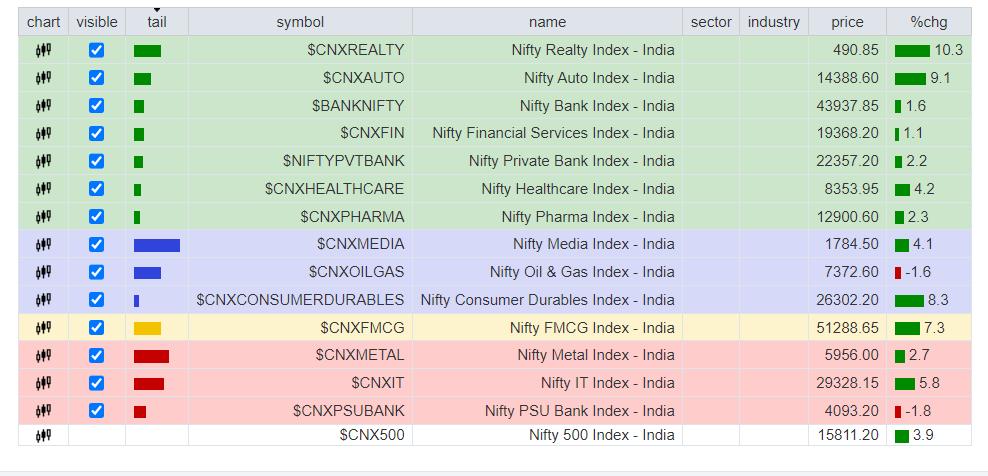Image resolution: width=988 pixels, height=476 pixels.
Task: Sort table by tail column header
Action: pos(156,22)
